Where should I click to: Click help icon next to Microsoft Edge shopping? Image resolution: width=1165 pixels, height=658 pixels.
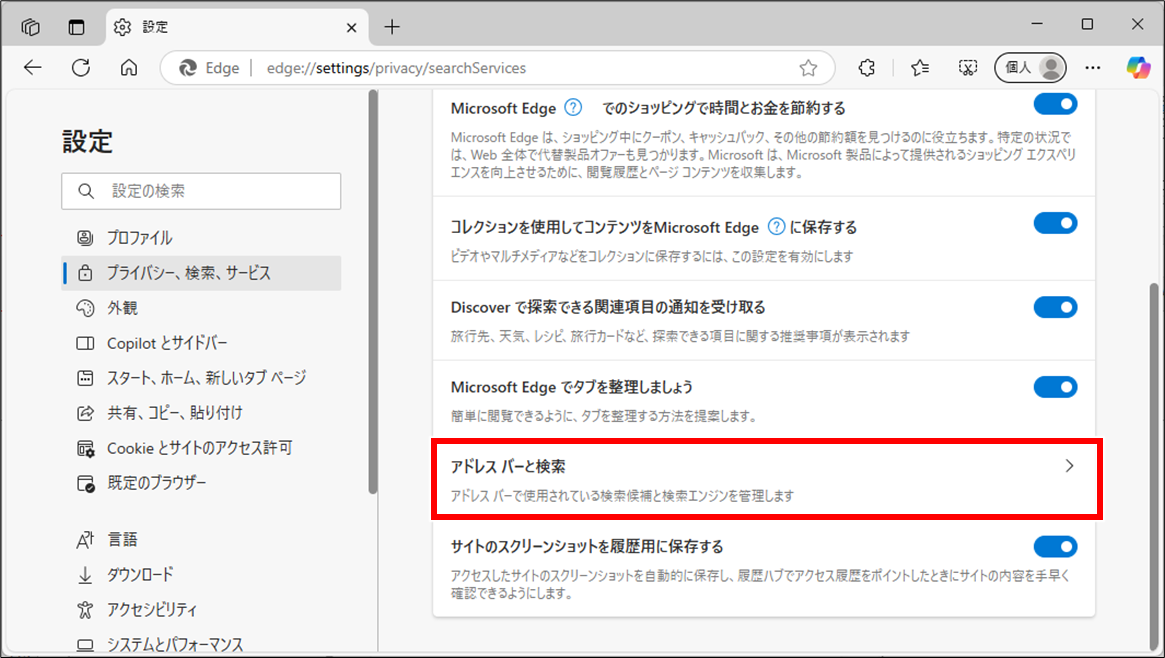pos(573,108)
